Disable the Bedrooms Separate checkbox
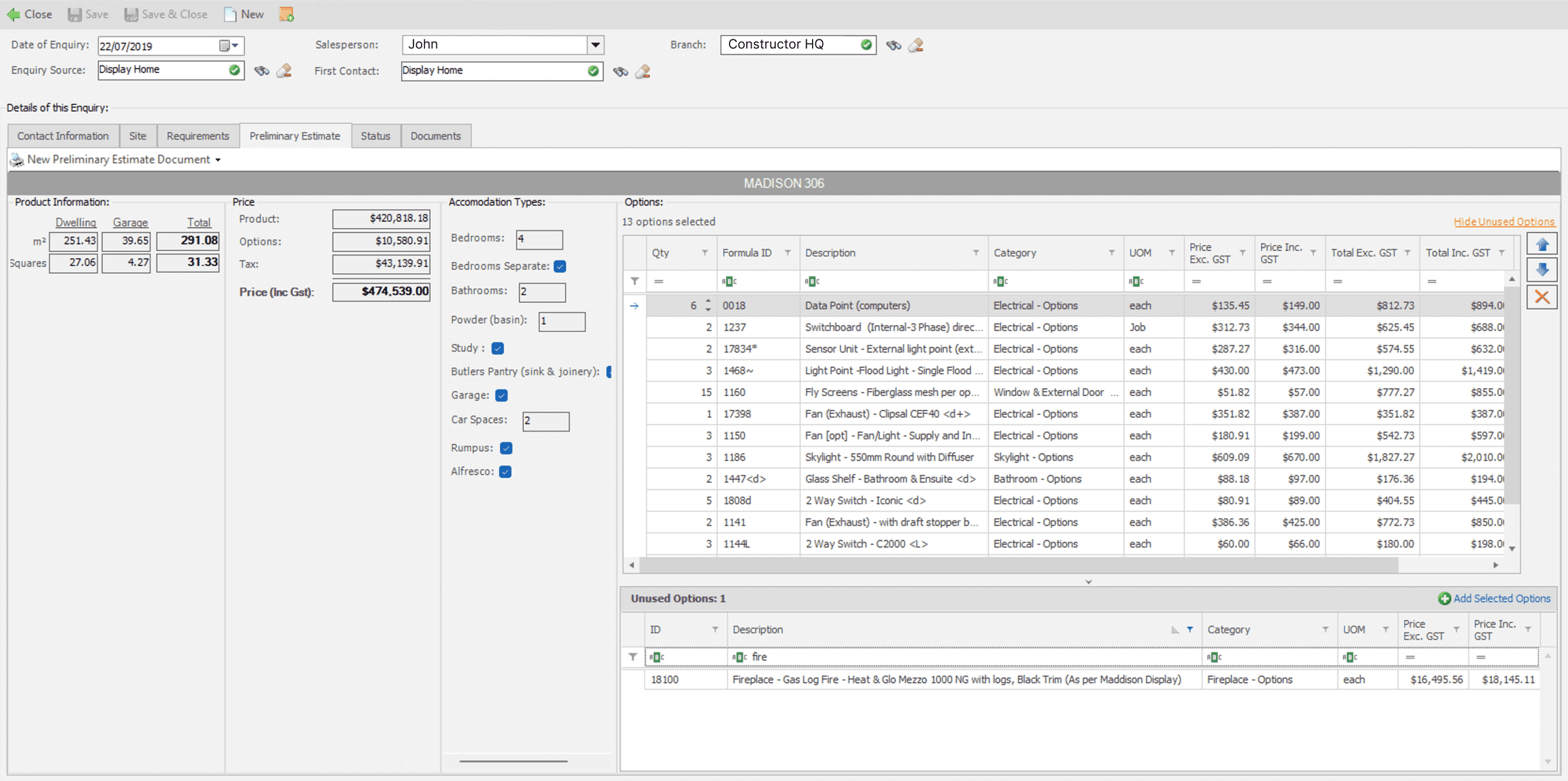 coord(561,266)
